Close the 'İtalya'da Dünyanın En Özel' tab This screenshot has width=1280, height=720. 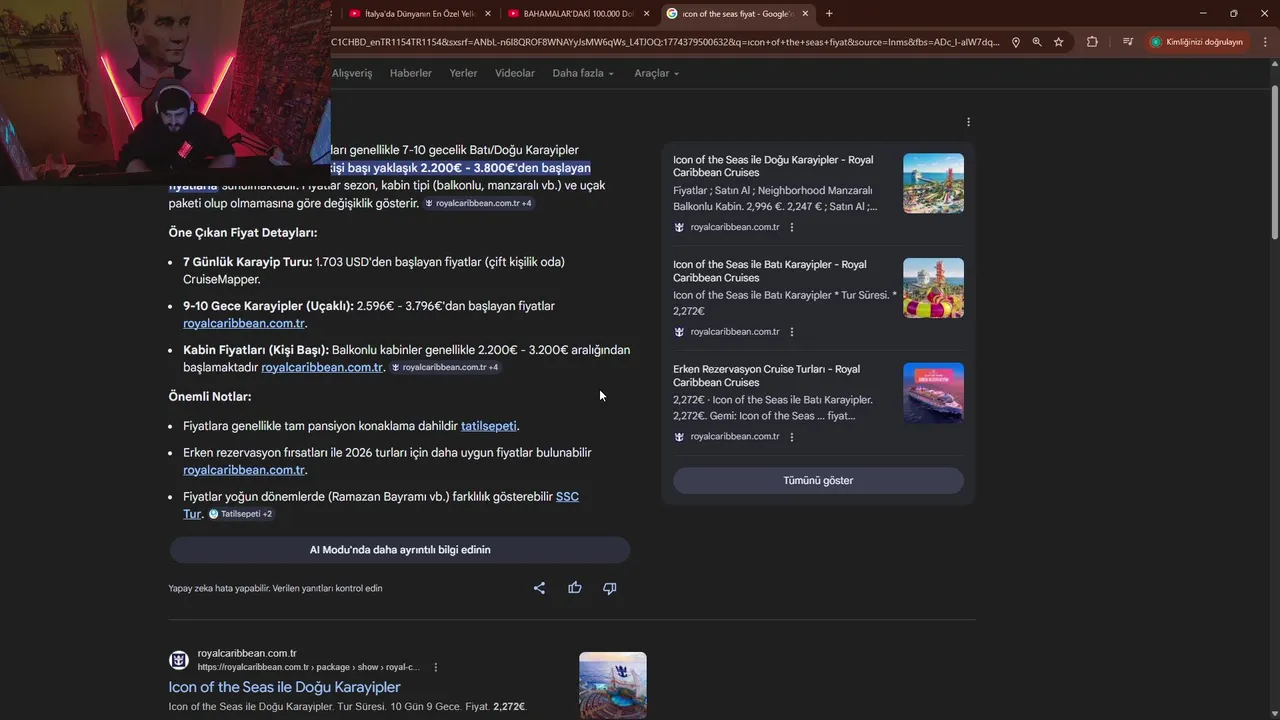(x=487, y=13)
